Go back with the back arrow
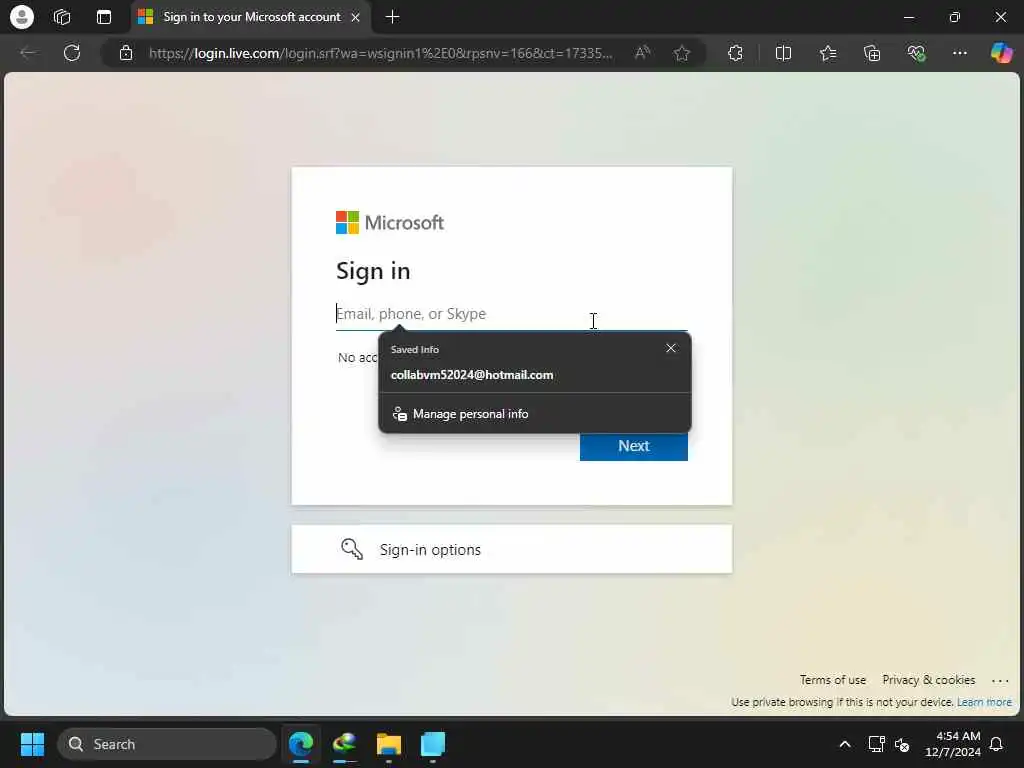 pos(27,53)
